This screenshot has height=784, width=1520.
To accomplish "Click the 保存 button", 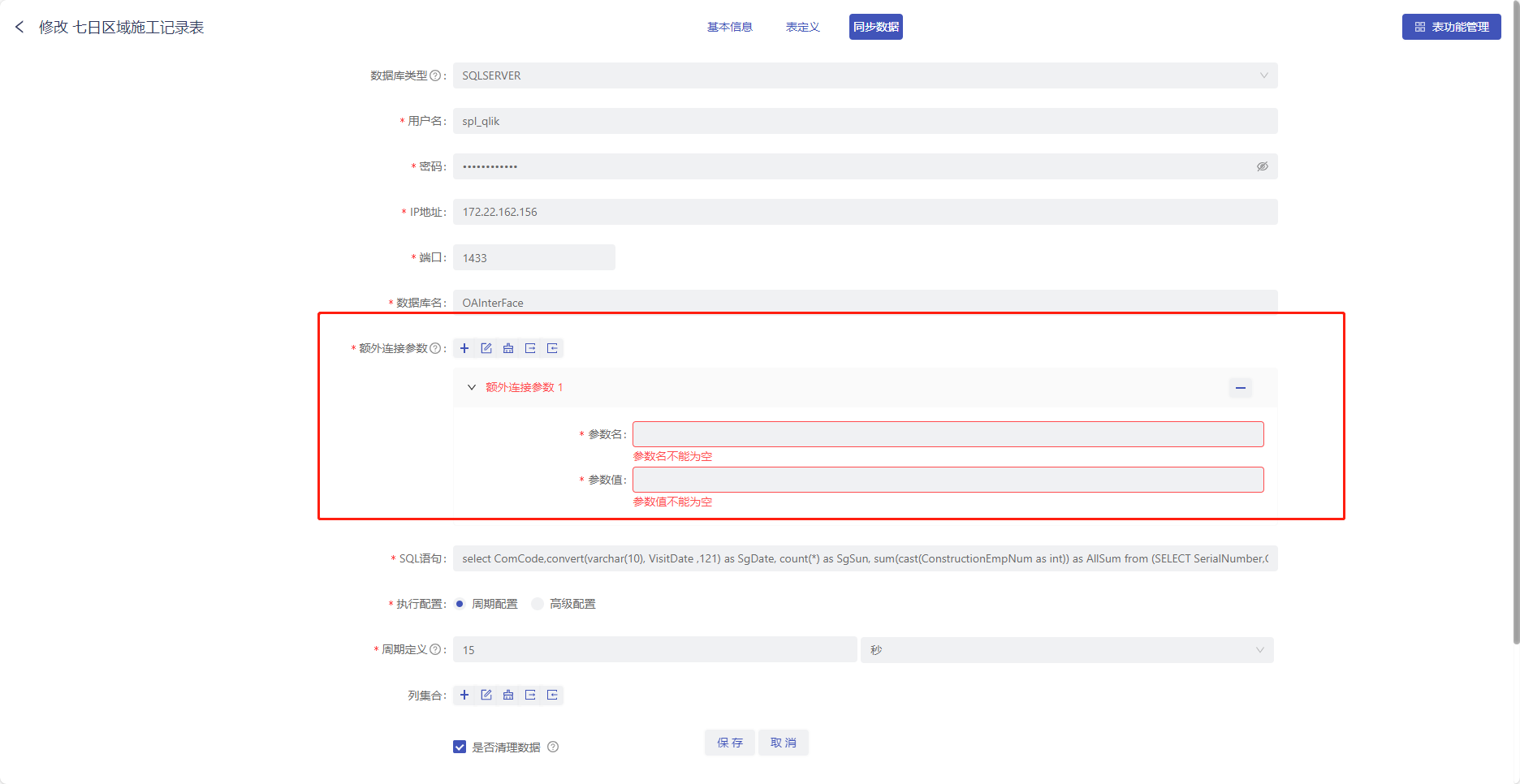I will [x=730, y=743].
